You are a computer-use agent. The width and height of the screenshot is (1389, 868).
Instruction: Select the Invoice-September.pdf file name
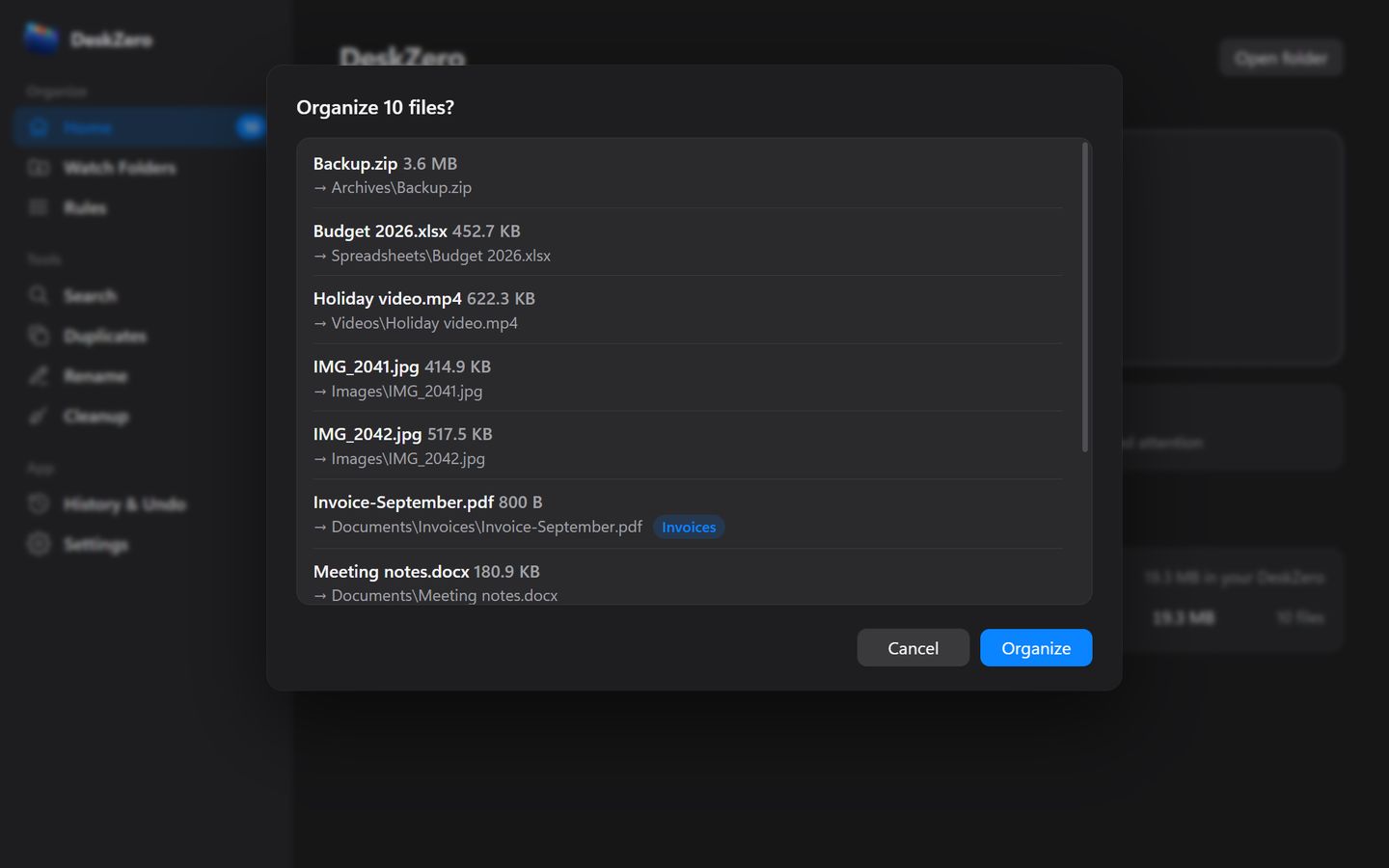[403, 502]
